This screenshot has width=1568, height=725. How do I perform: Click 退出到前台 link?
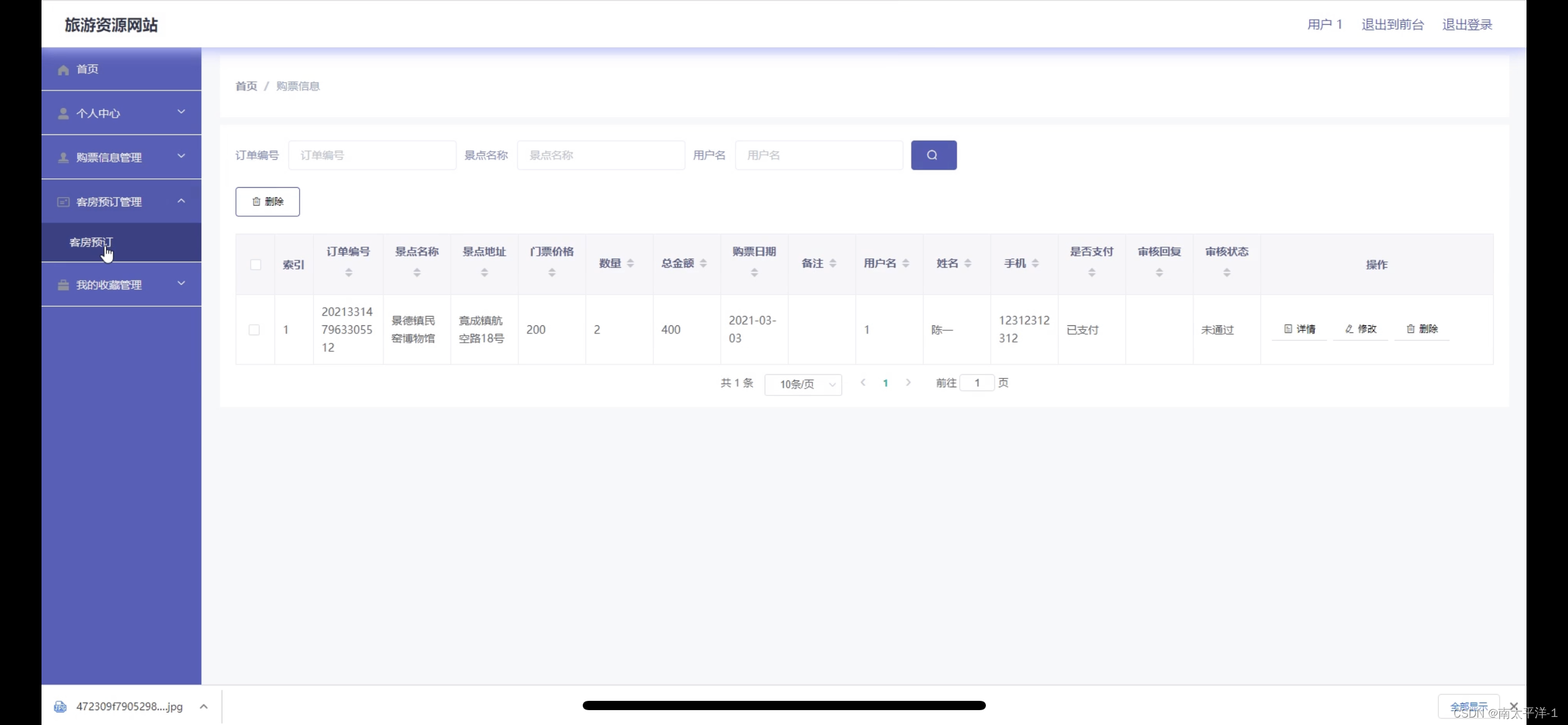point(1393,25)
